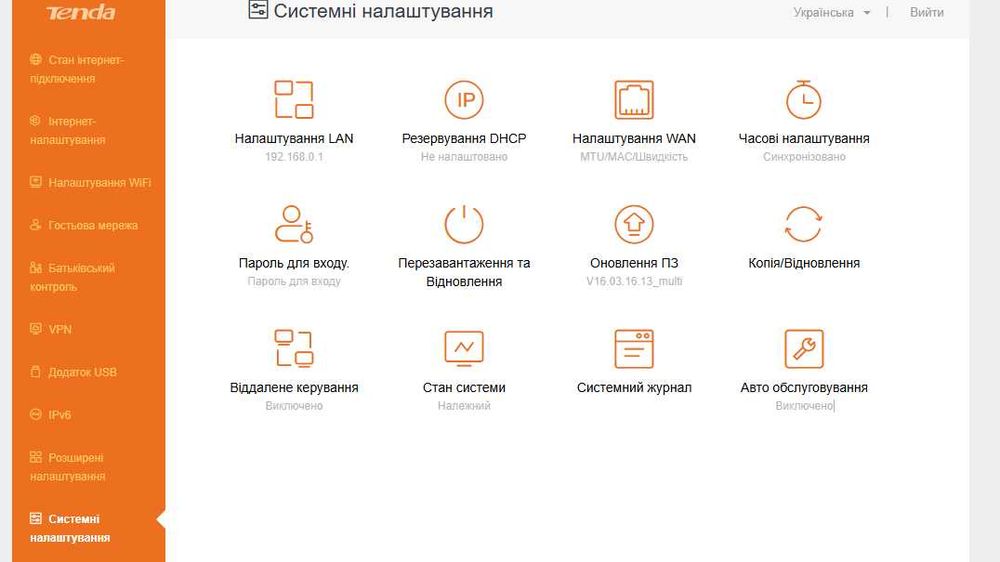The image size is (1000, 562).
Task: Open the time settings clock icon
Action: pos(804,100)
